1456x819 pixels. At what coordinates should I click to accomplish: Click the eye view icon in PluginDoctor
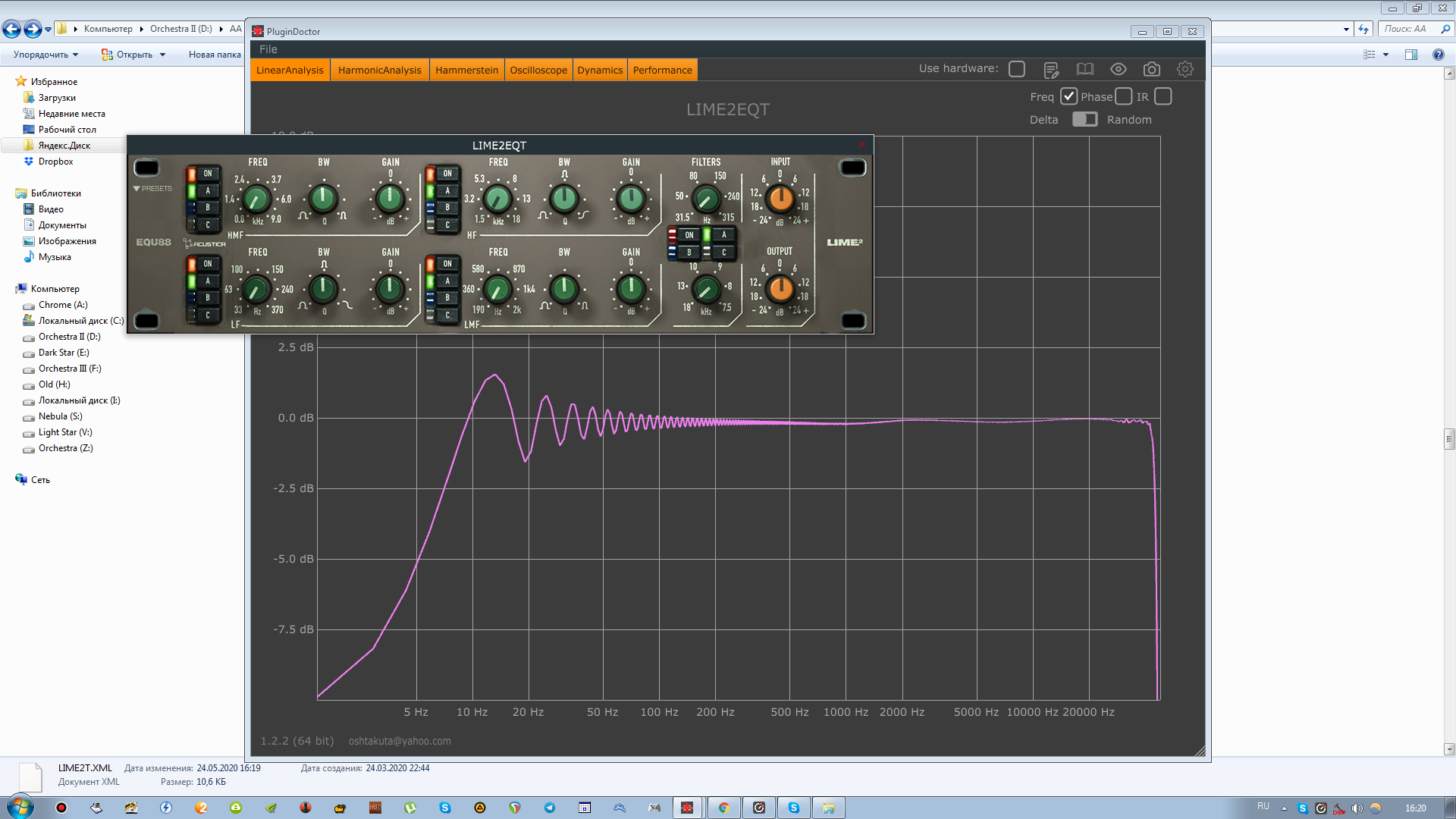coord(1119,69)
